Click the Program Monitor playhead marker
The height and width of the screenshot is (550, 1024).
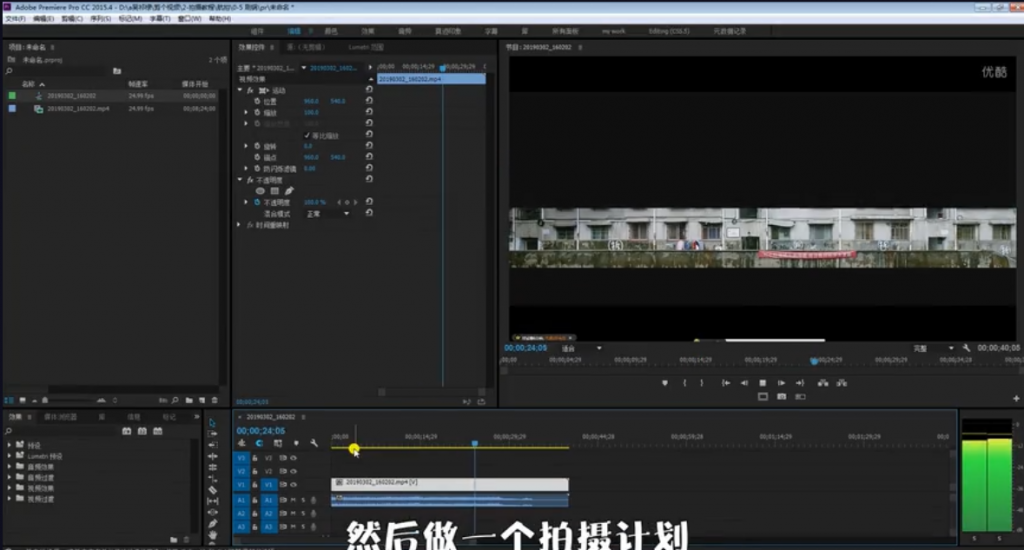(813, 360)
